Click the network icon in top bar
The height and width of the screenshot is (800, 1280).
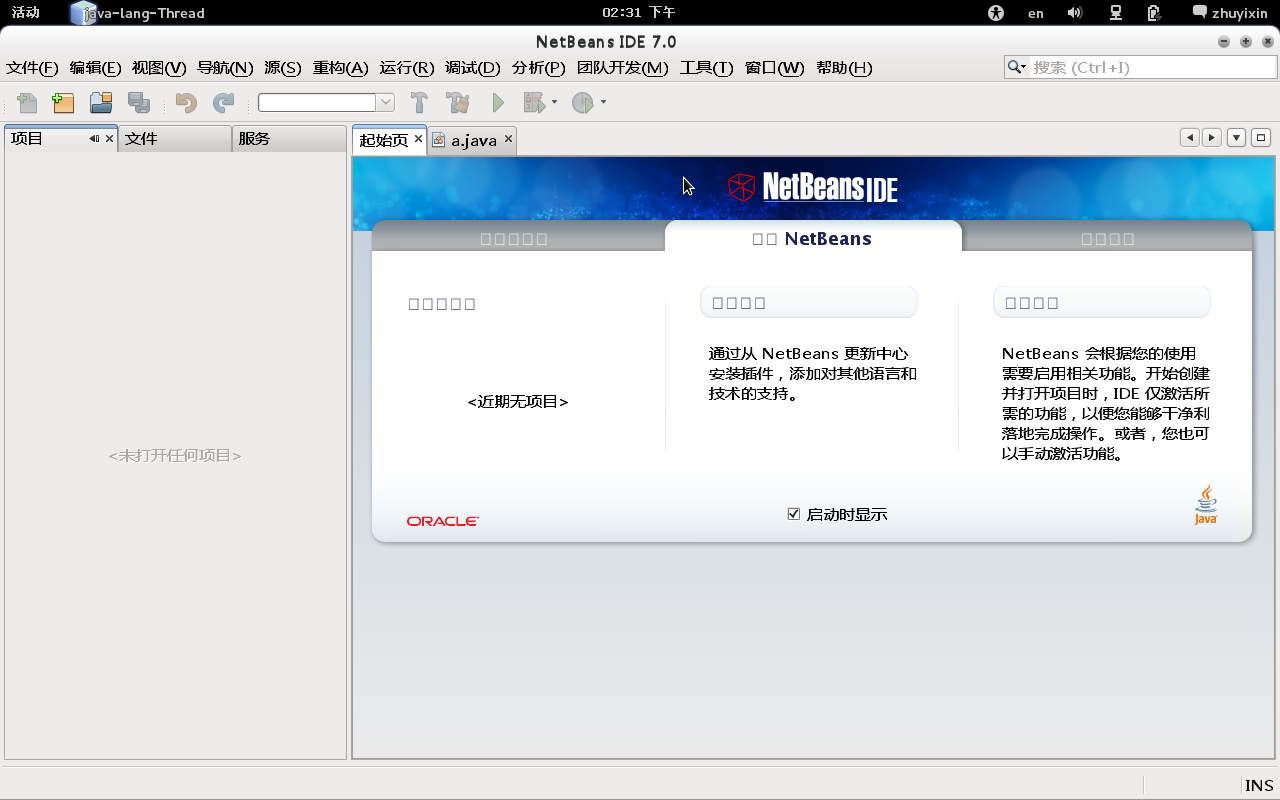click(1116, 13)
